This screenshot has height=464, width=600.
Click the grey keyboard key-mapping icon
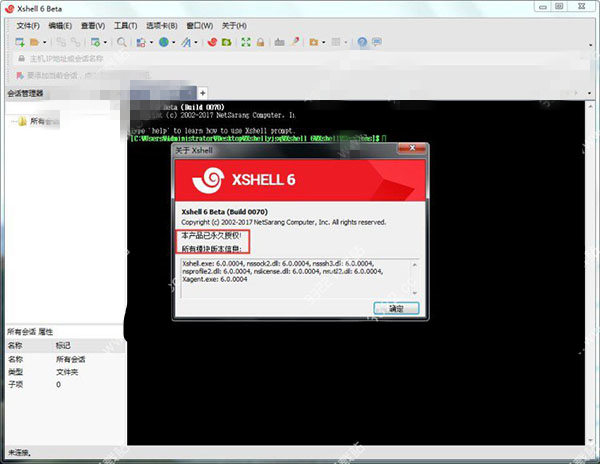[x=279, y=42]
